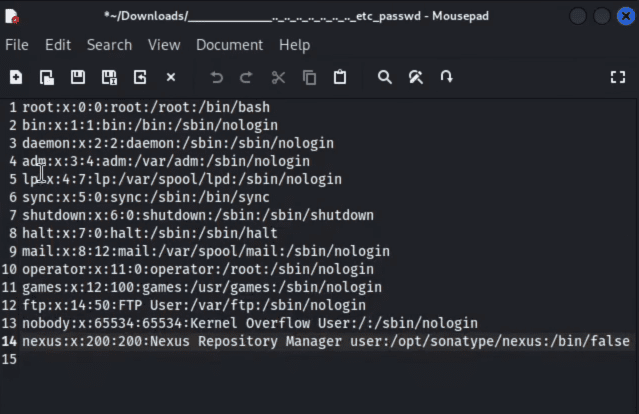Click line number 1 in gutter
This screenshot has height=414, width=639.
(13, 107)
